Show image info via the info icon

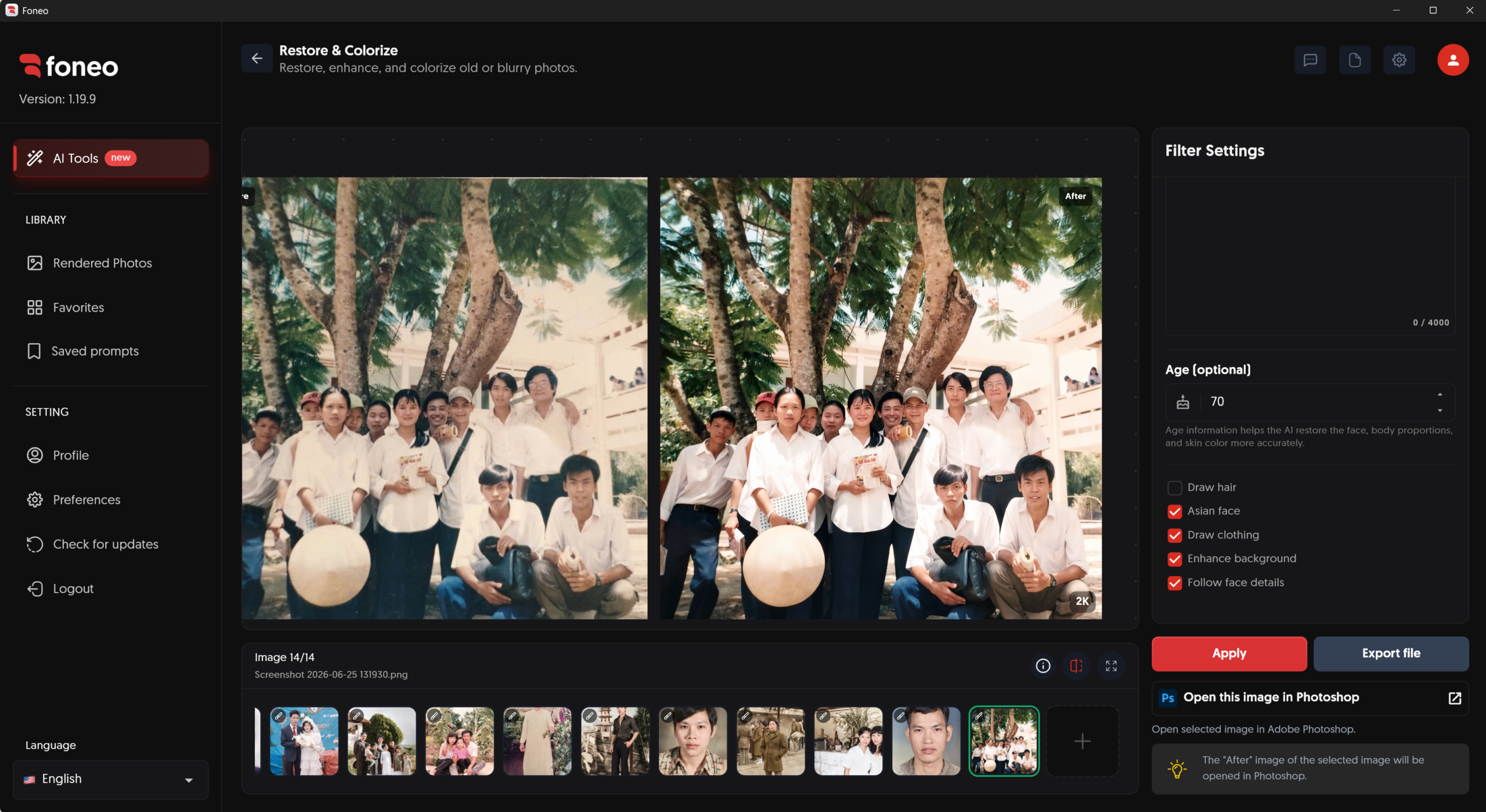[x=1043, y=666]
